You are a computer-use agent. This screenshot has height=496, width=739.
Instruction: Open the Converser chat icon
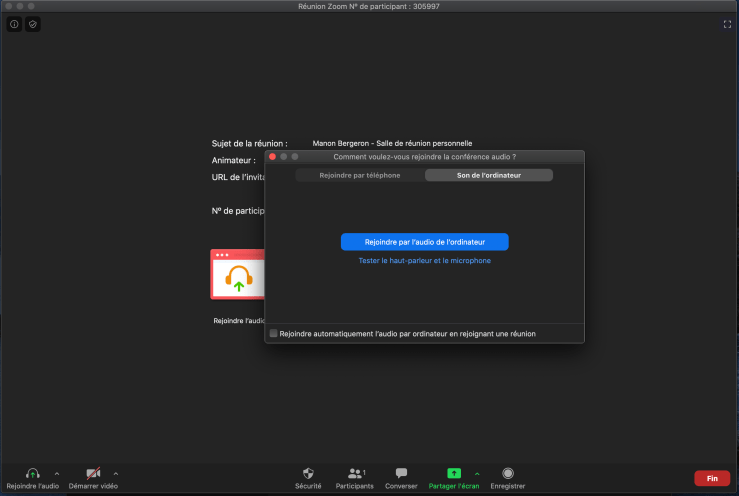coord(401,473)
